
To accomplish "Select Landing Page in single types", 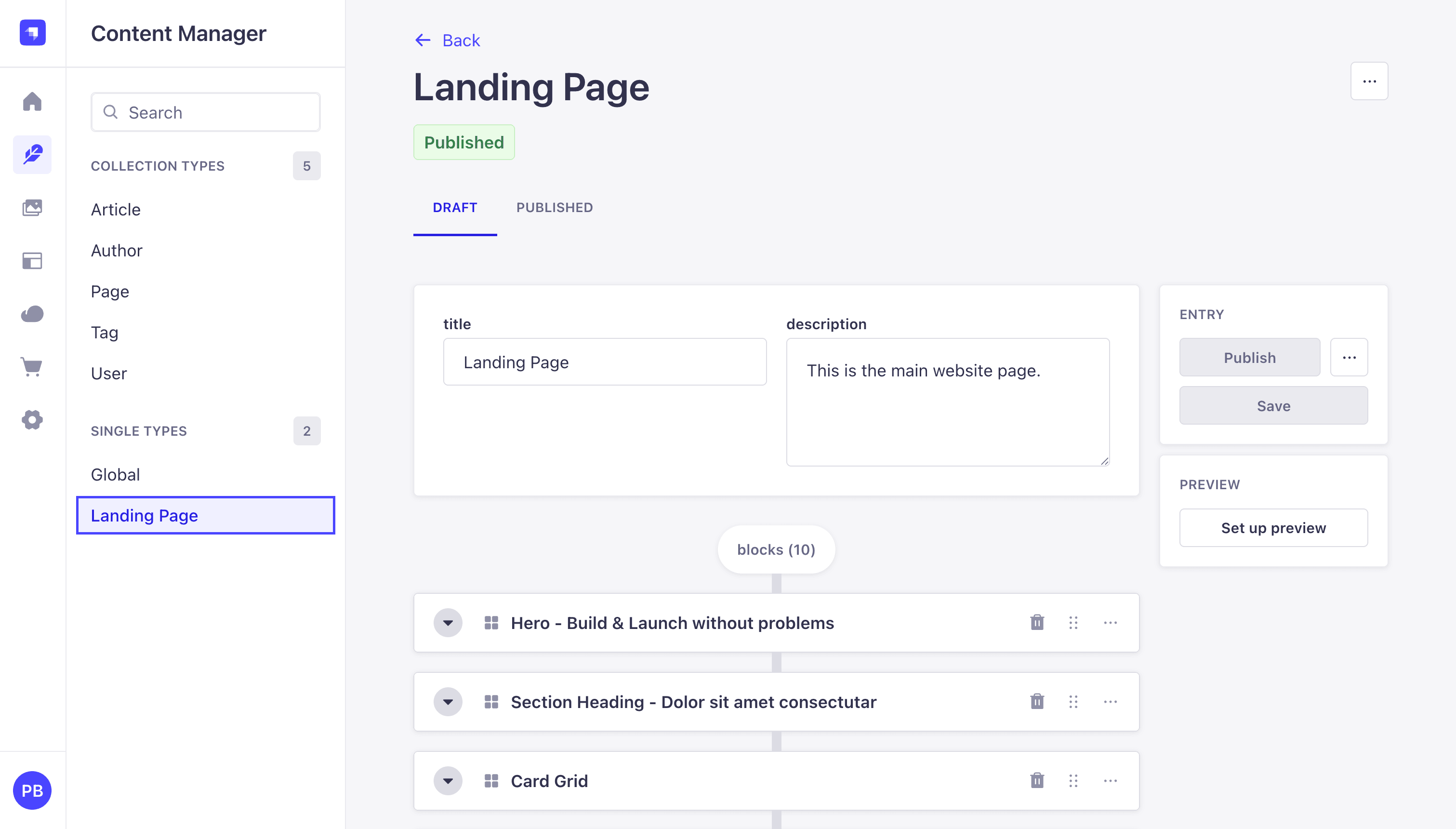I will pos(205,515).
